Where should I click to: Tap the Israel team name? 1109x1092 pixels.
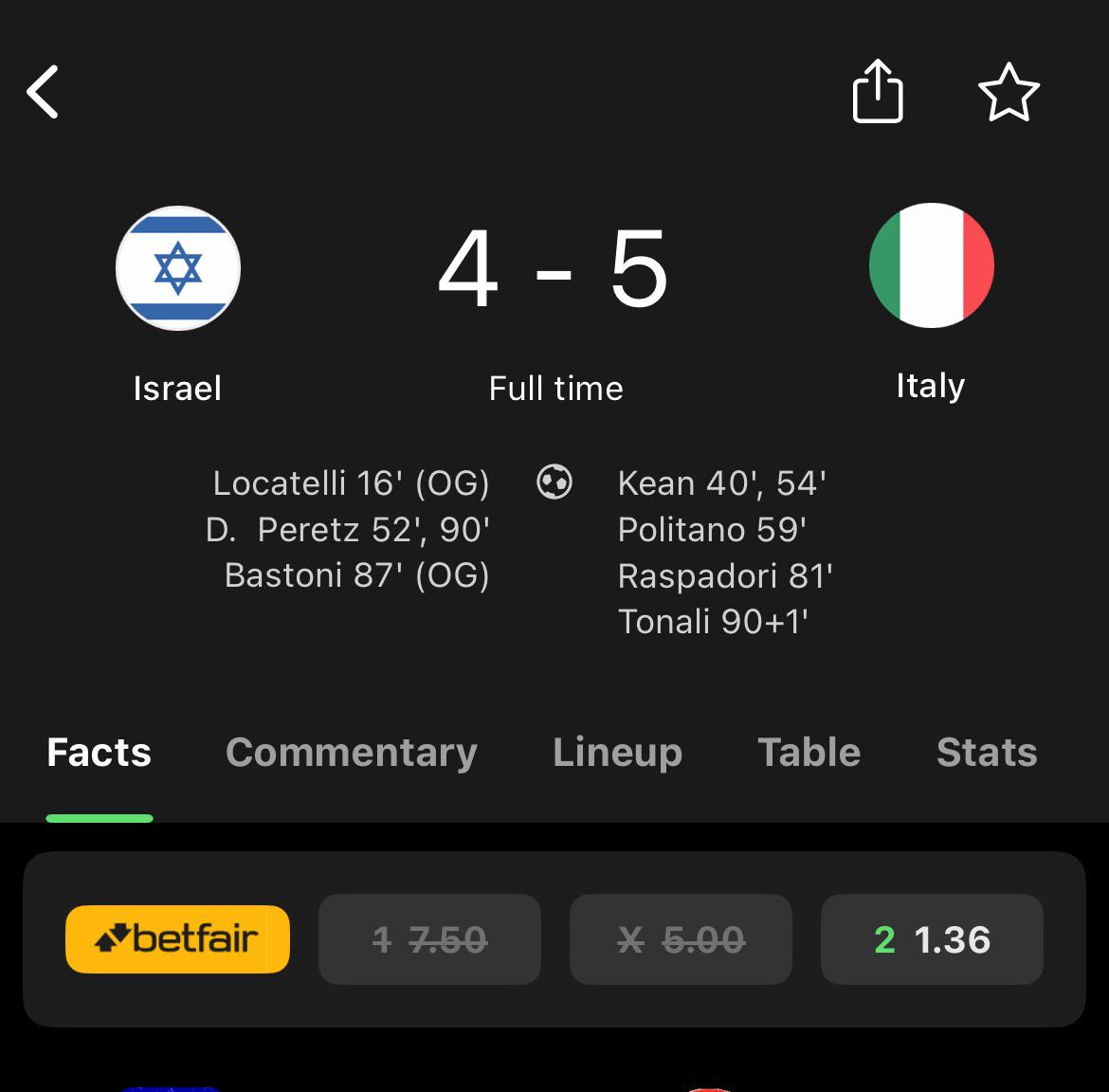pos(177,389)
